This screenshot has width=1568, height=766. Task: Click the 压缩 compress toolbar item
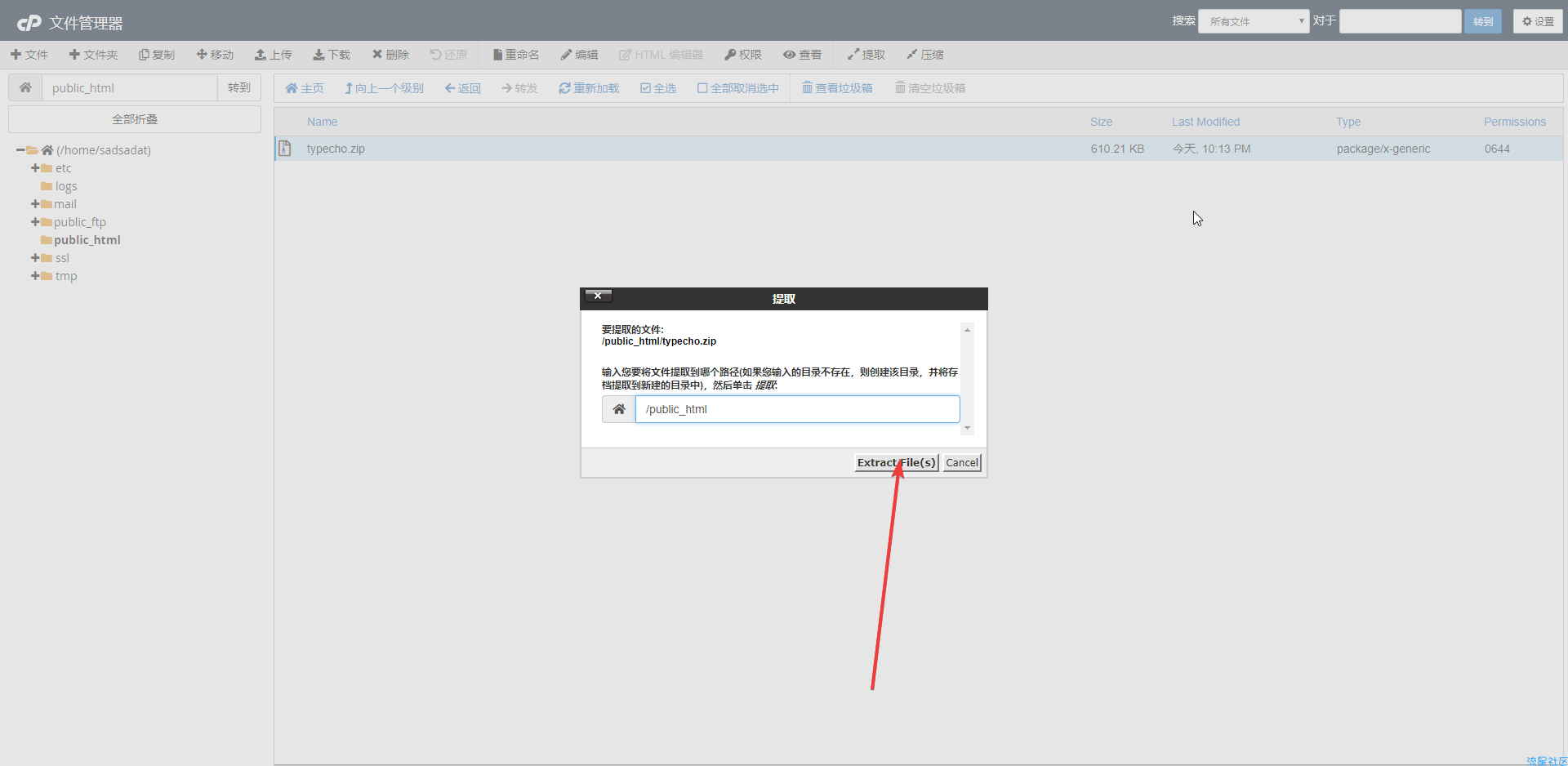pos(925,55)
